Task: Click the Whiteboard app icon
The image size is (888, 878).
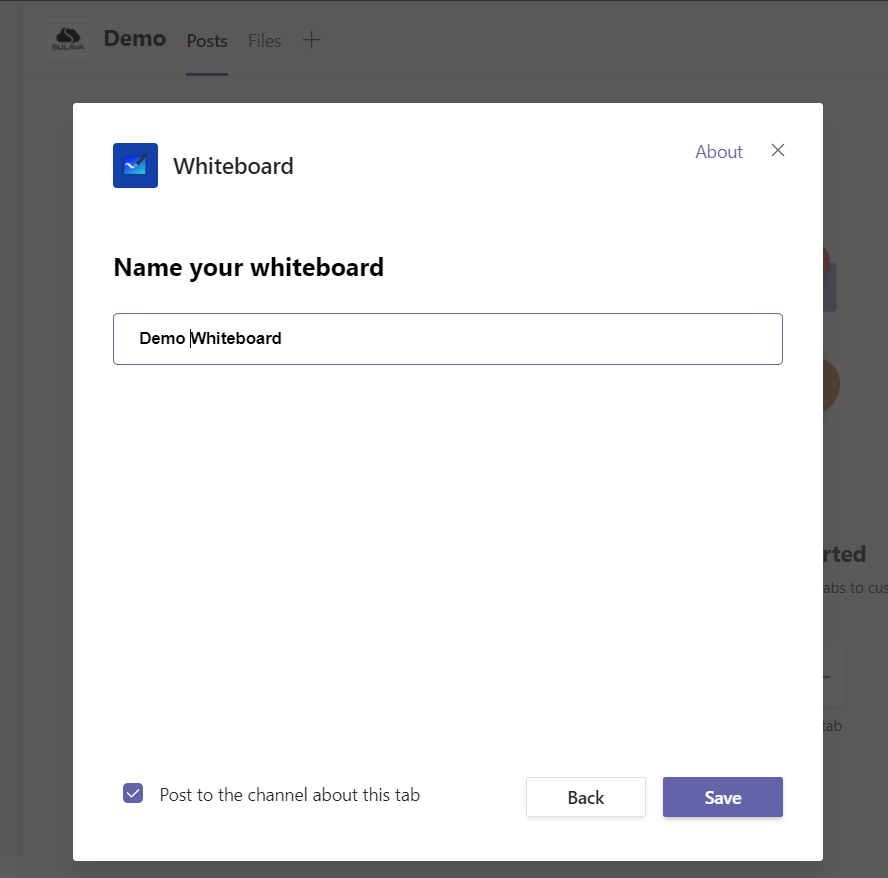Action: tap(135, 166)
